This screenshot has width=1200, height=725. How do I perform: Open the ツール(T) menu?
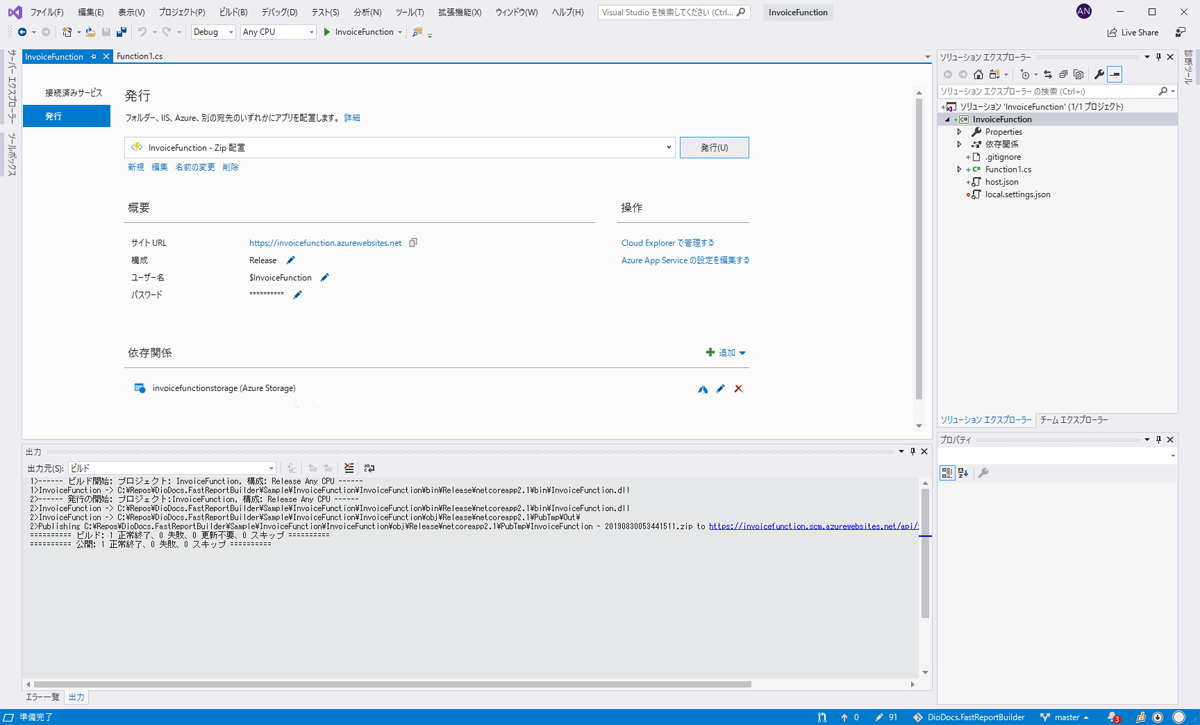point(409,12)
